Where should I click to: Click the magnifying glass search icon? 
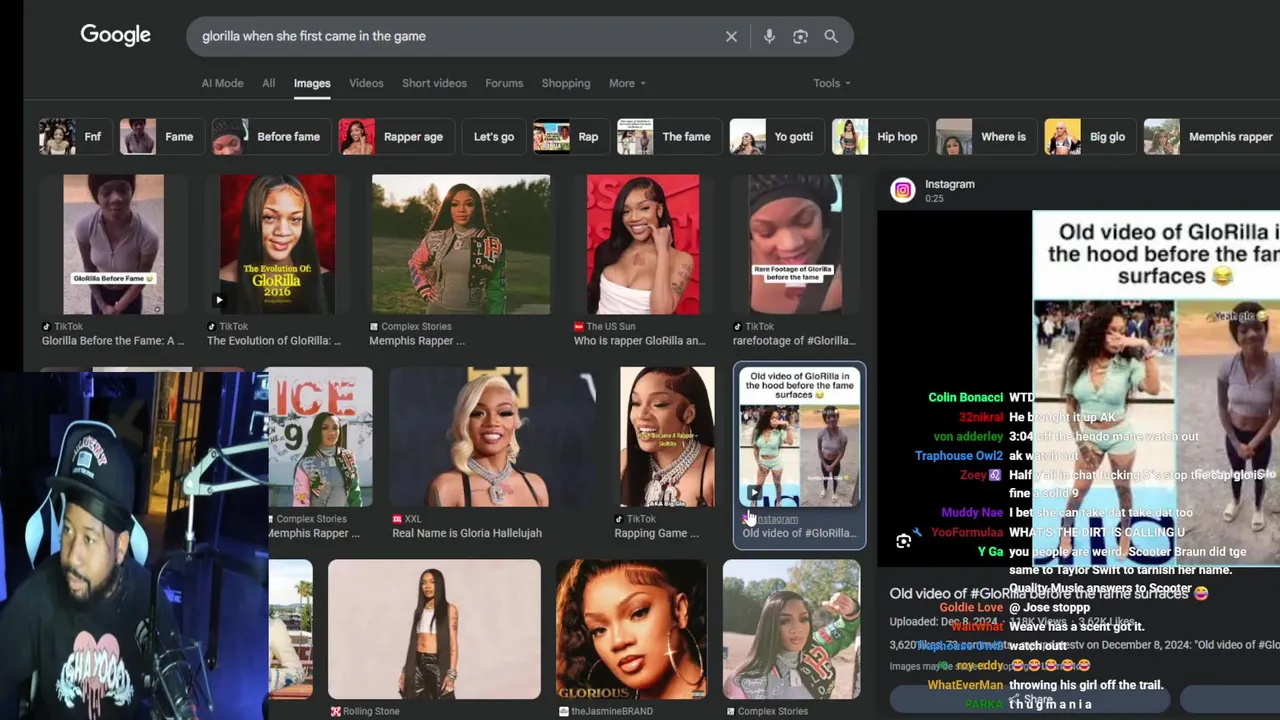pyautogui.click(x=831, y=36)
